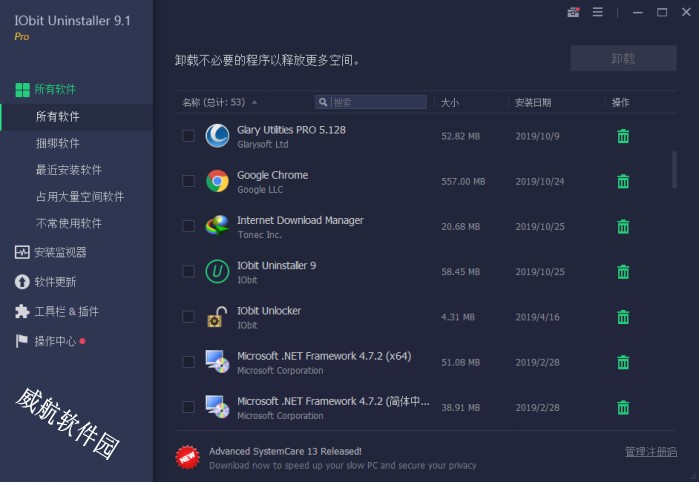Click the red NEW badge icon
This screenshot has height=482, width=699.
pyautogui.click(x=187, y=457)
